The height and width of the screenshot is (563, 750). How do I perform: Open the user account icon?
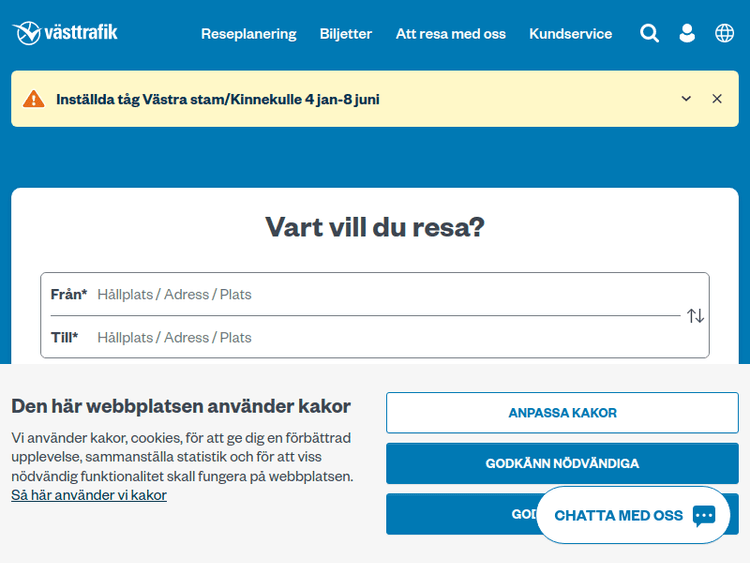[x=687, y=33]
